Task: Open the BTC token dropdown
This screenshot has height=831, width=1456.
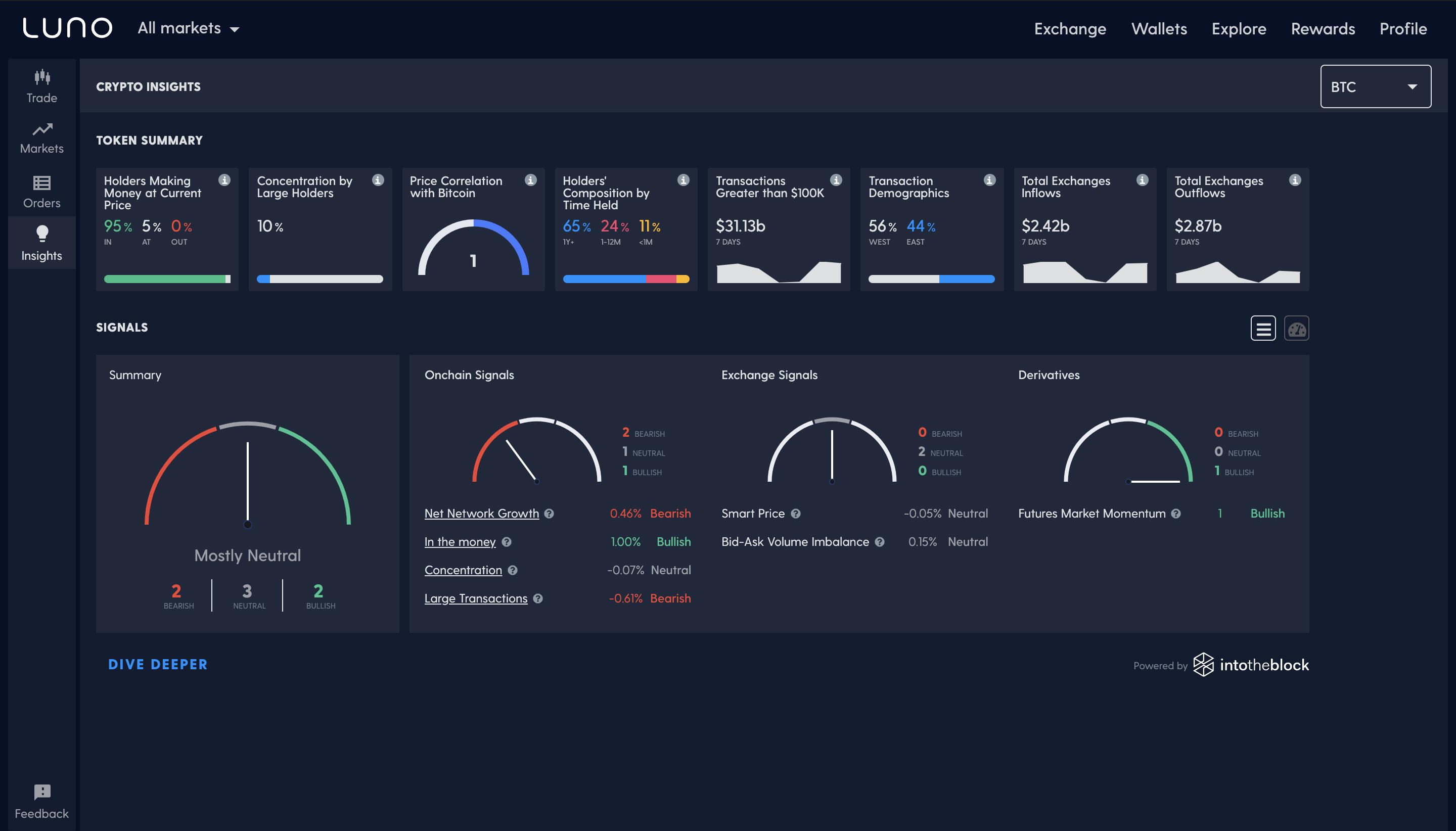Action: (1375, 87)
